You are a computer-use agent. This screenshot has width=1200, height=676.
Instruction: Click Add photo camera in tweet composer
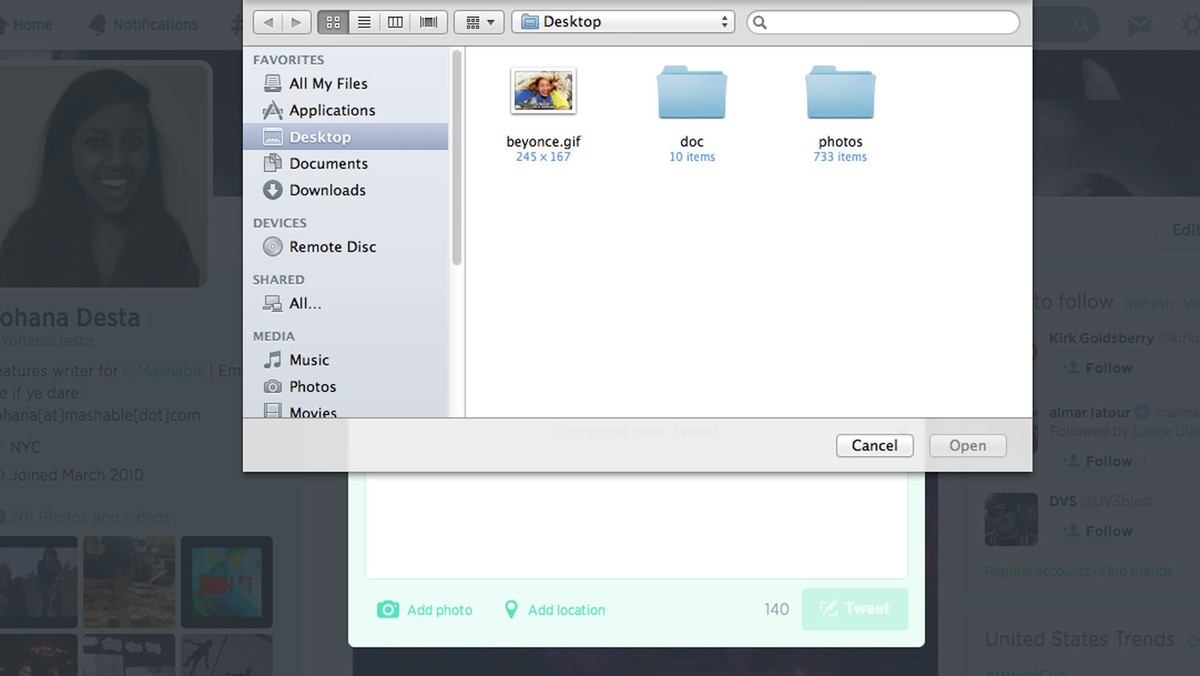(388, 610)
